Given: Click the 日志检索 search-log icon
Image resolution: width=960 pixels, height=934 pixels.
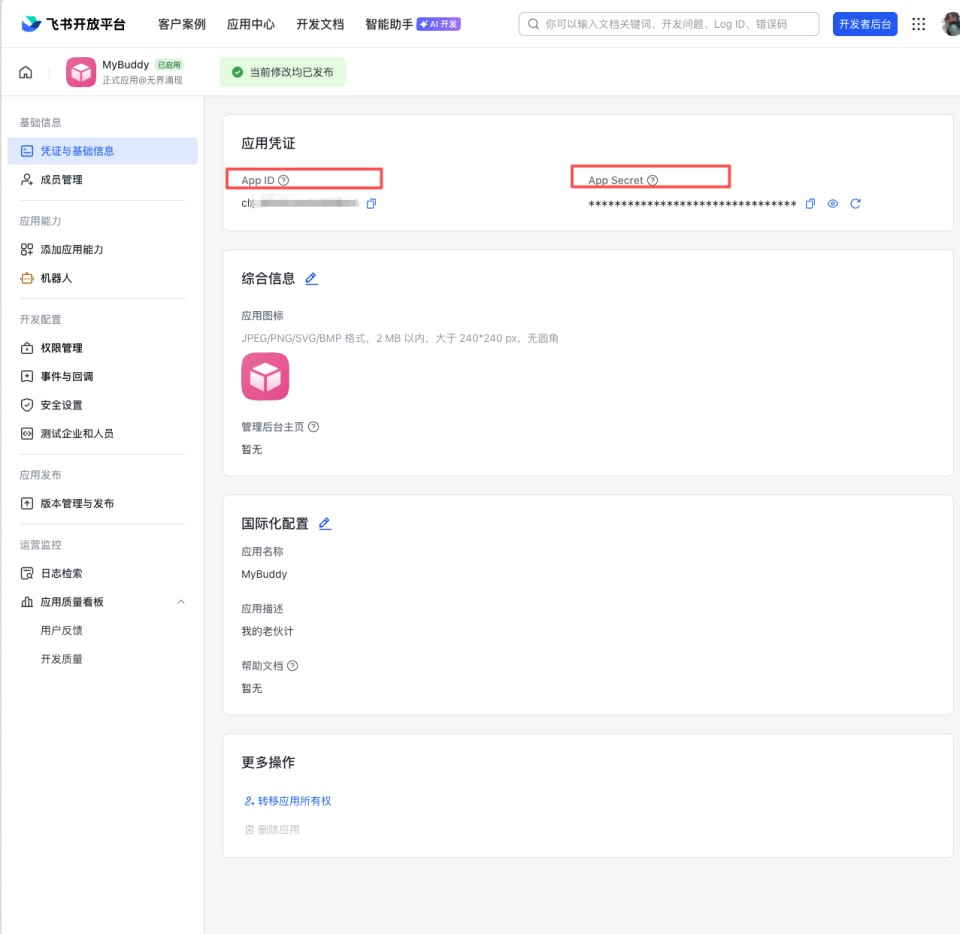Looking at the screenshot, I should click(27, 573).
